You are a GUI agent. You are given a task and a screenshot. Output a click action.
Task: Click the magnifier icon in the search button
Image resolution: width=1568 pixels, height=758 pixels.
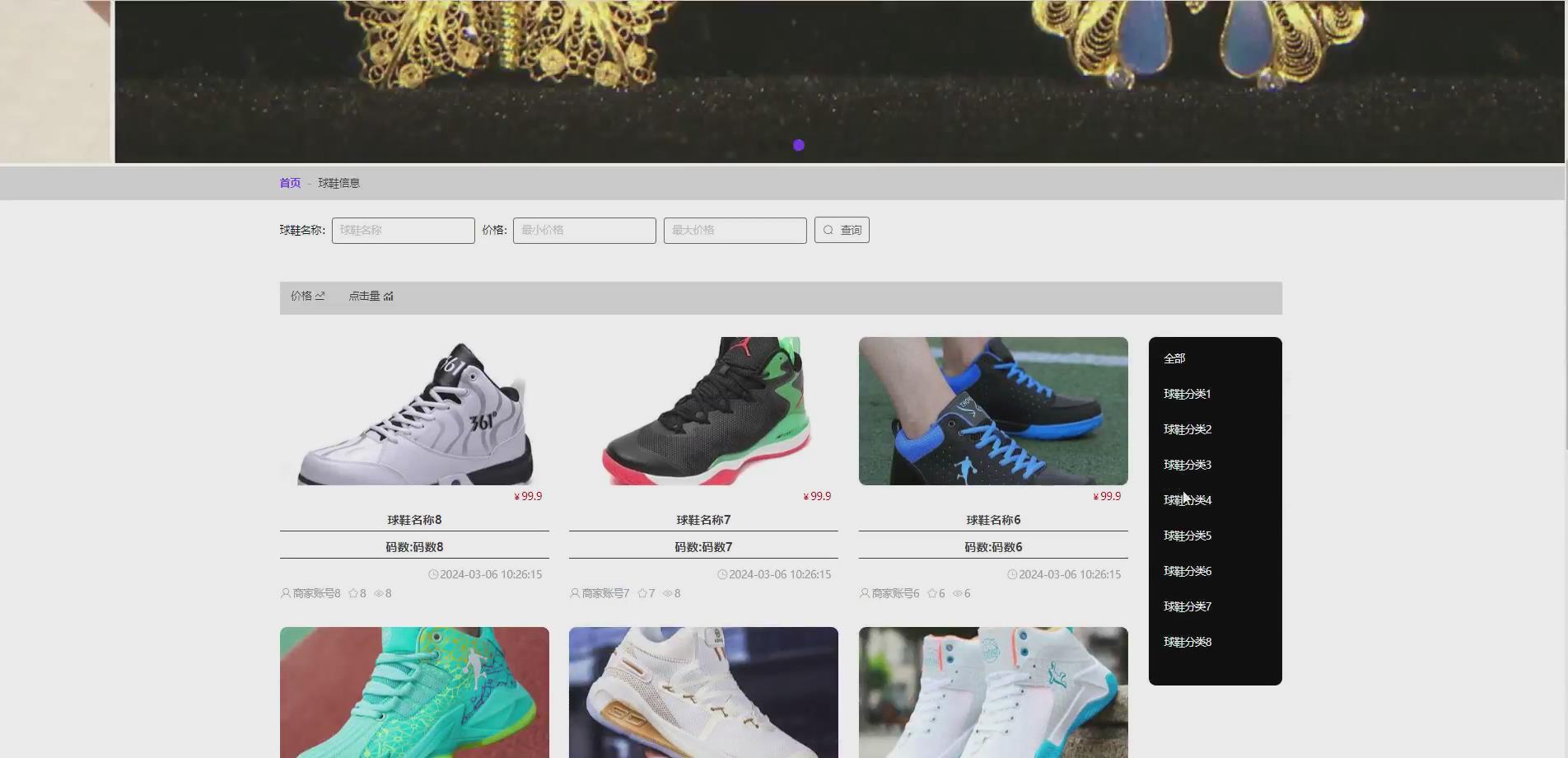pyautogui.click(x=828, y=230)
